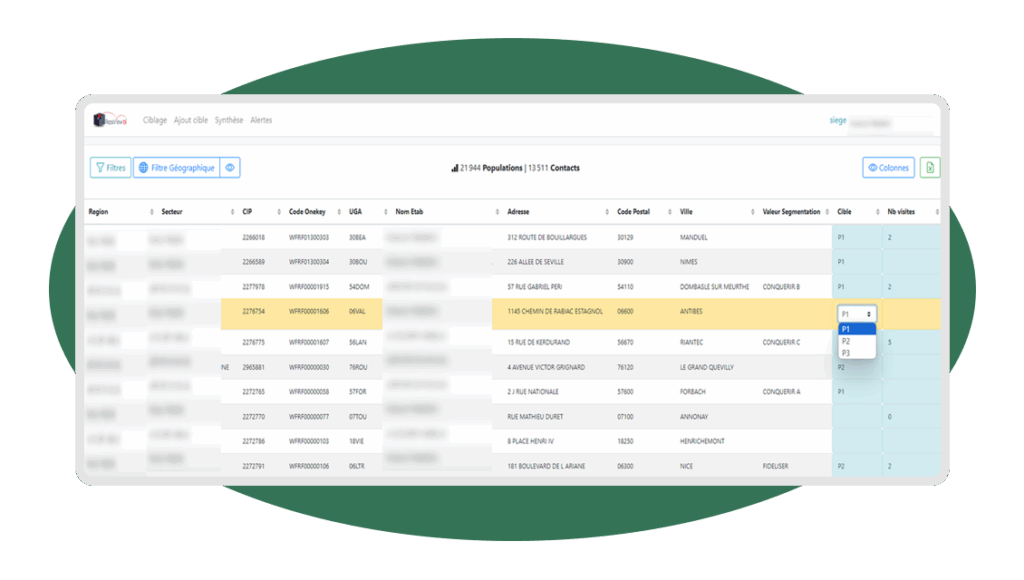
Task: Go to the Ciblage menu
Action: click(155, 120)
